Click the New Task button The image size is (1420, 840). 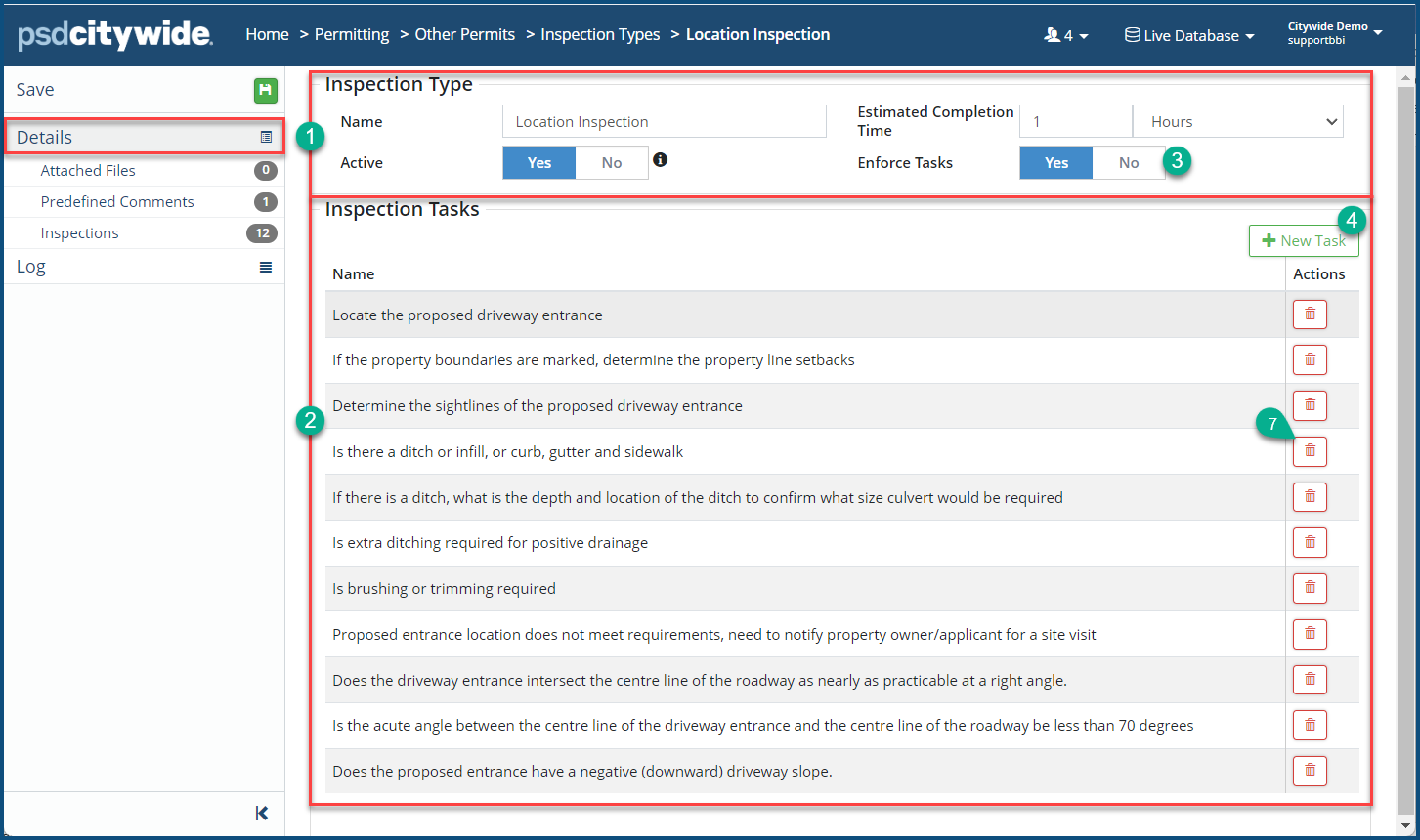[1303, 241]
